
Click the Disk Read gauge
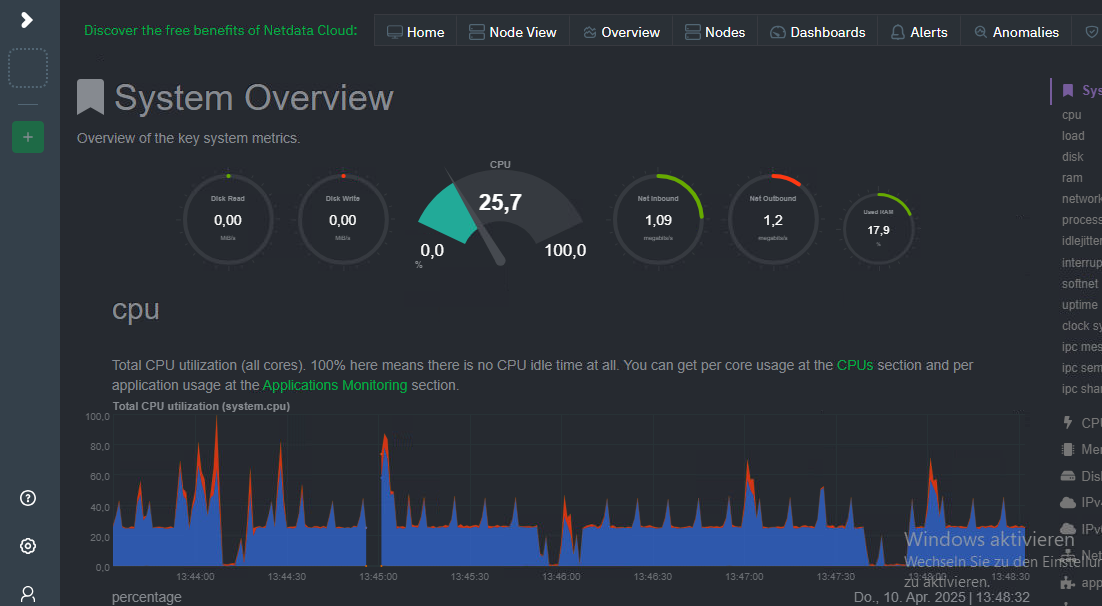[228, 219]
